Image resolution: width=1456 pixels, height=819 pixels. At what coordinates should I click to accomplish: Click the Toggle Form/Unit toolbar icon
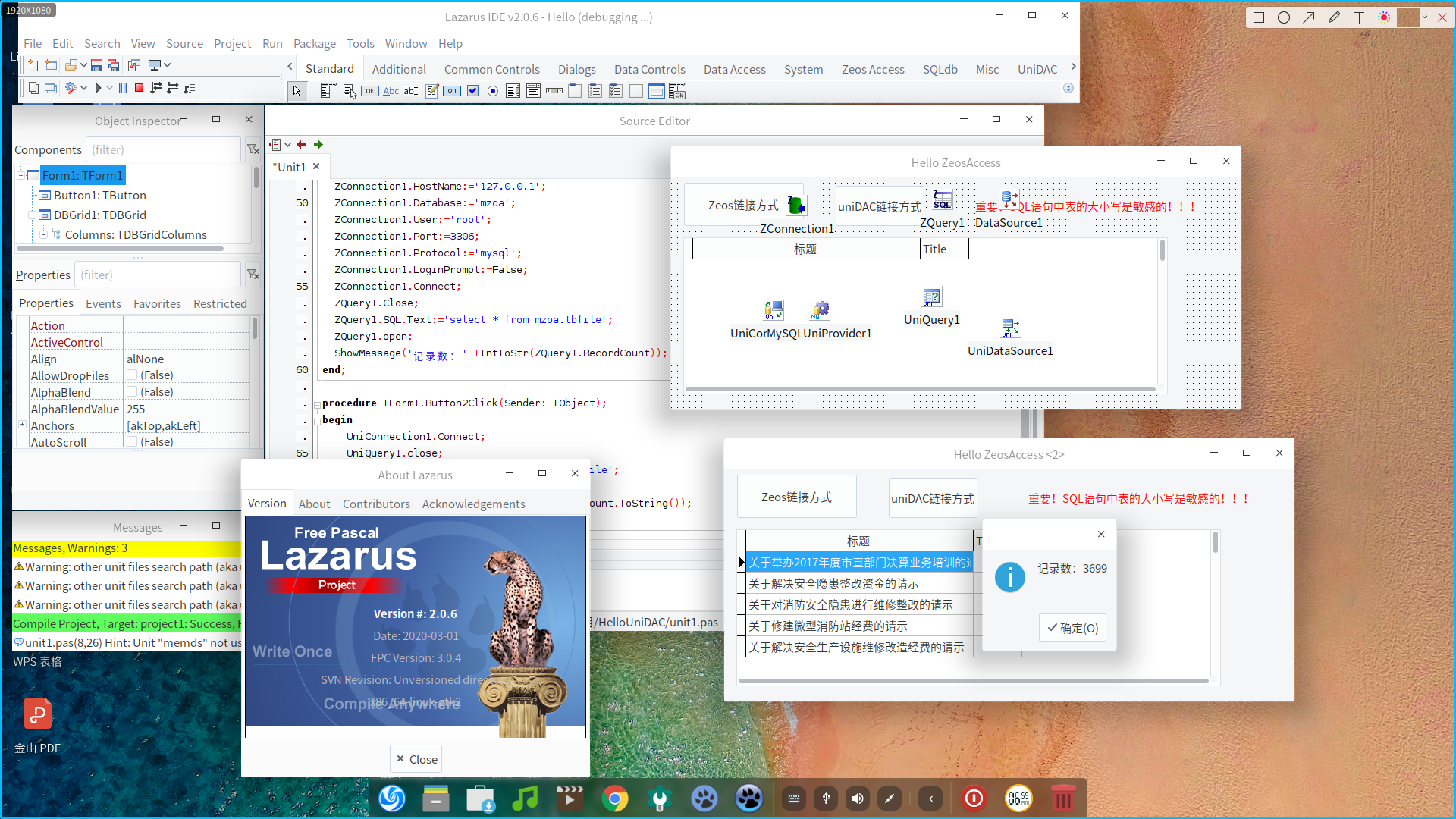[134, 65]
